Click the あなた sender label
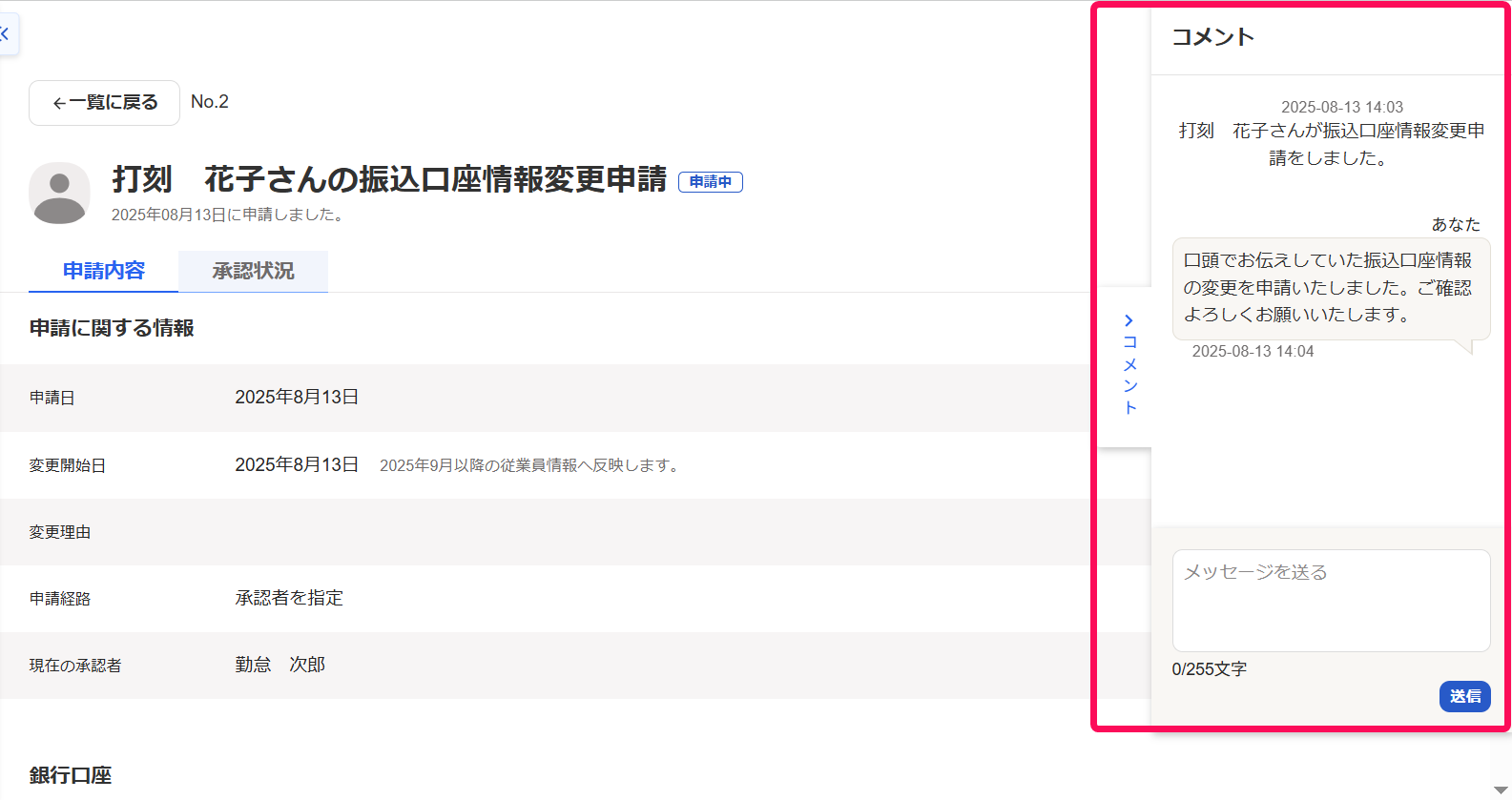 [x=1456, y=224]
